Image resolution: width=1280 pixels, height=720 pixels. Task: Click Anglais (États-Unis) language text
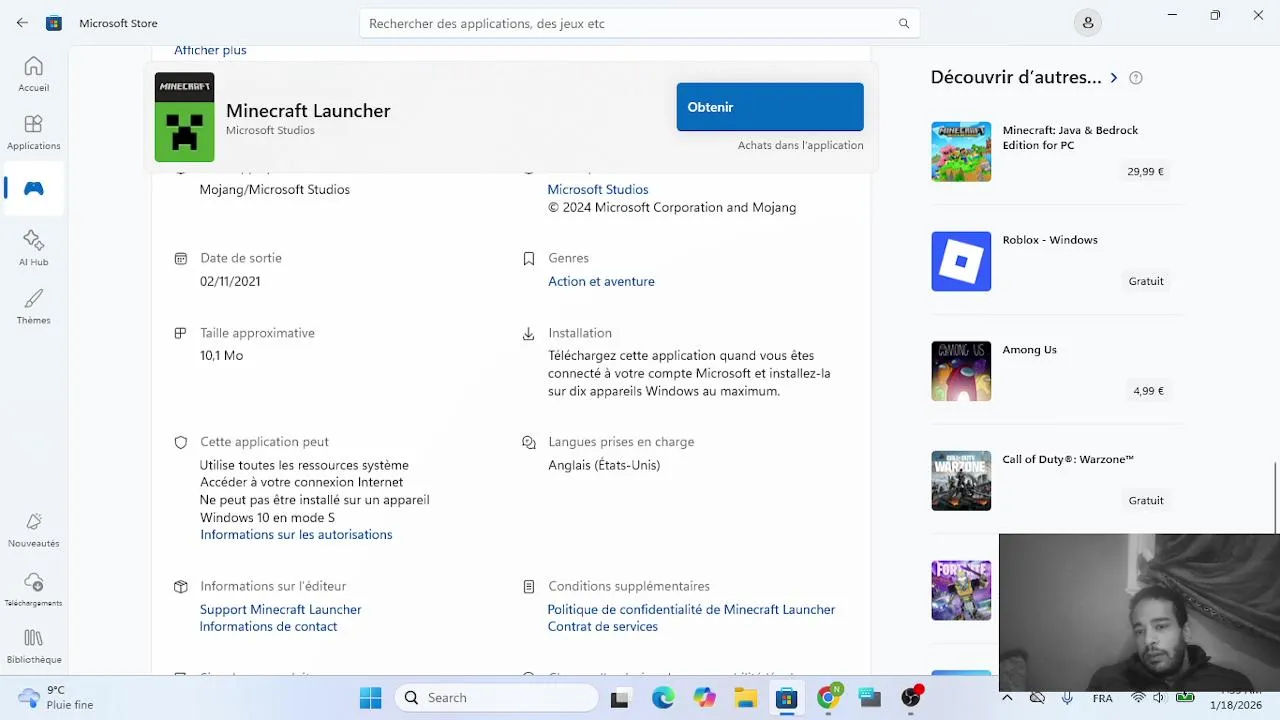pos(604,465)
